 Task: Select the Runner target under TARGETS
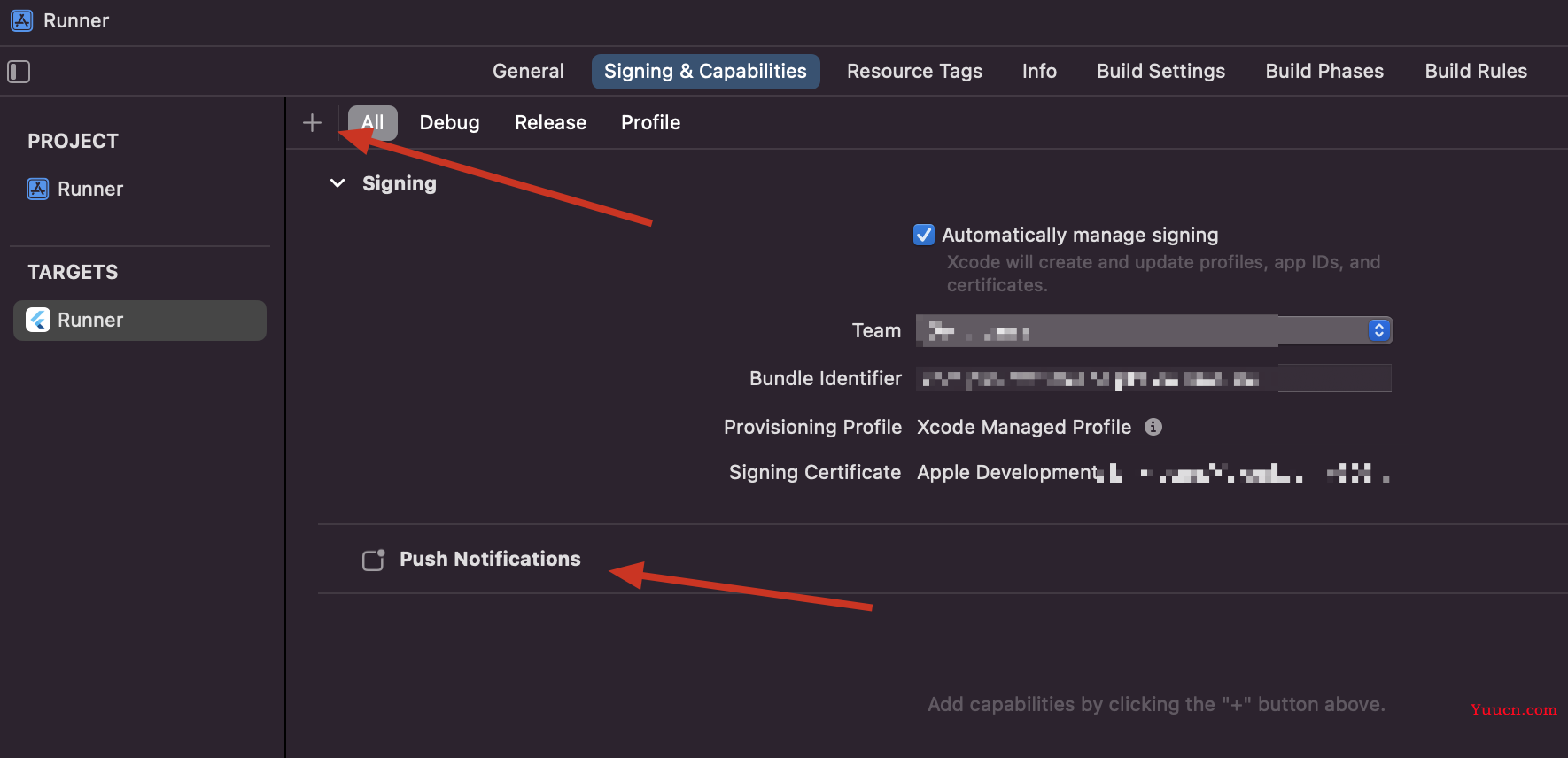click(x=140, y=320)
